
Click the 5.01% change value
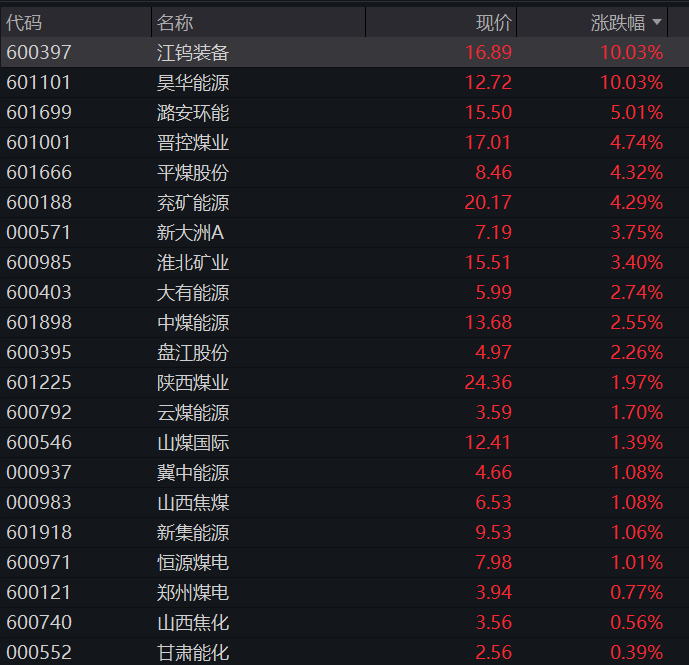[x=637, y=113]
